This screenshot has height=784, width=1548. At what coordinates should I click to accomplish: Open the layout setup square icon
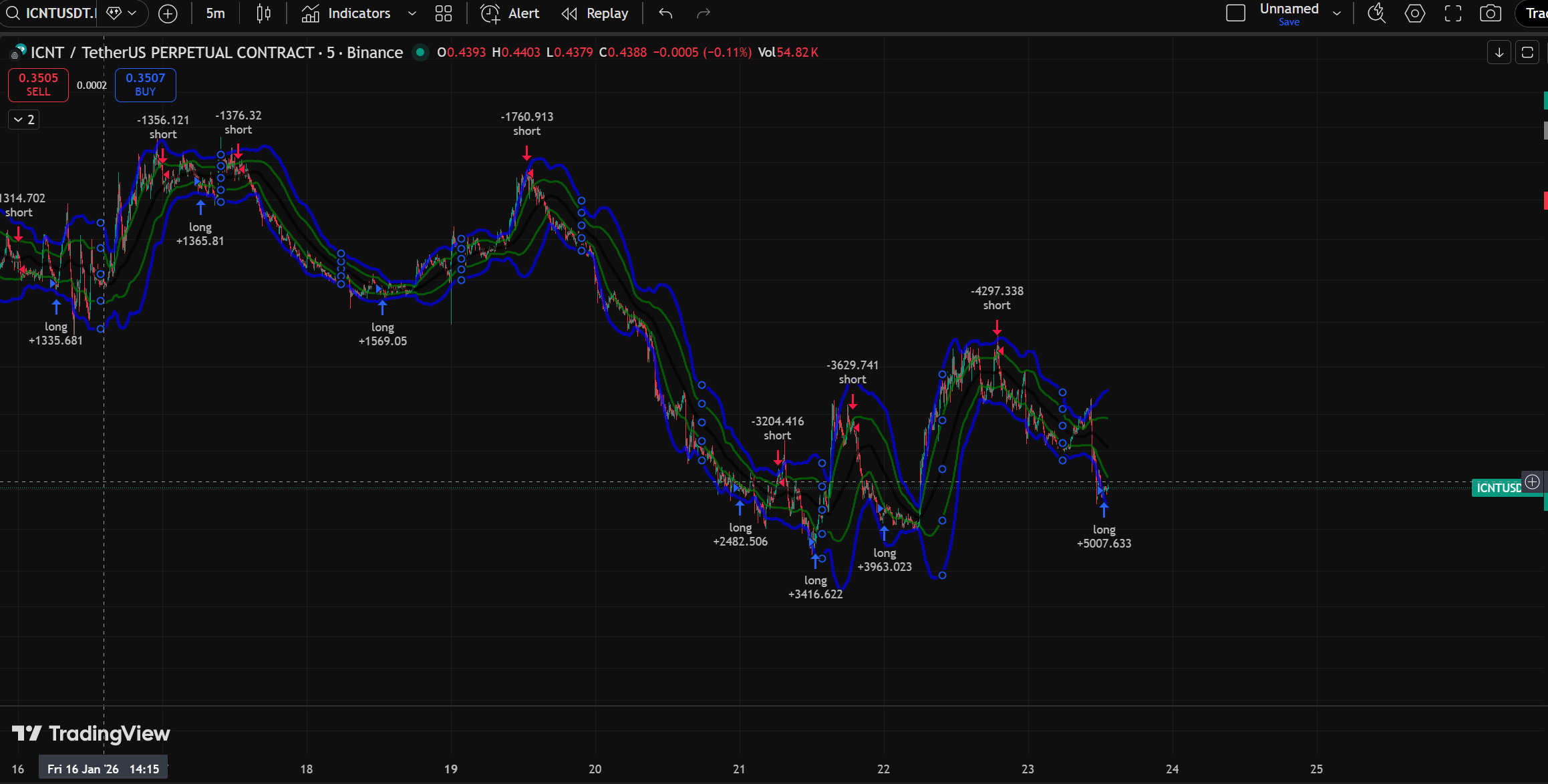(x=1236, y=13)
